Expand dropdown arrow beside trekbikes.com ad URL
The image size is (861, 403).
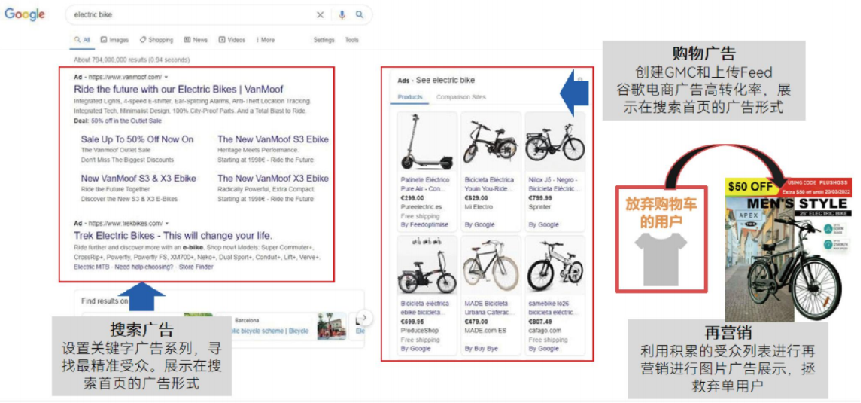tap(167, 223)
